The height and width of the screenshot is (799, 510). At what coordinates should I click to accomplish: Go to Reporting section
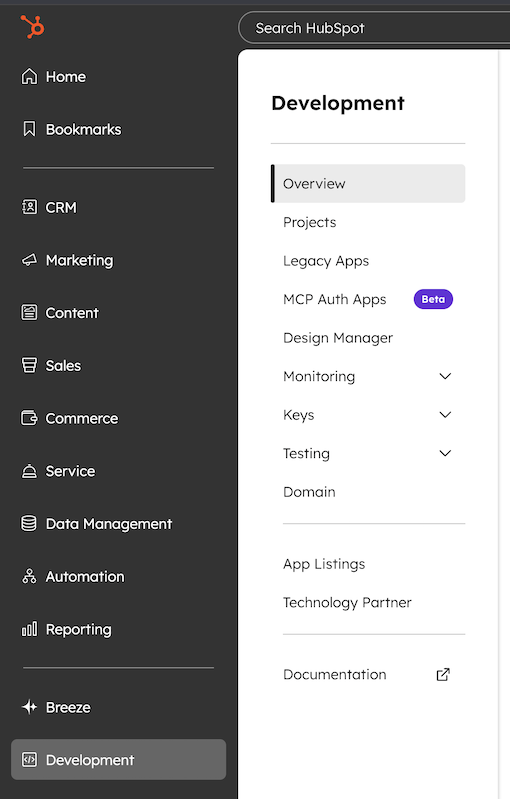[x=78, y=629]
